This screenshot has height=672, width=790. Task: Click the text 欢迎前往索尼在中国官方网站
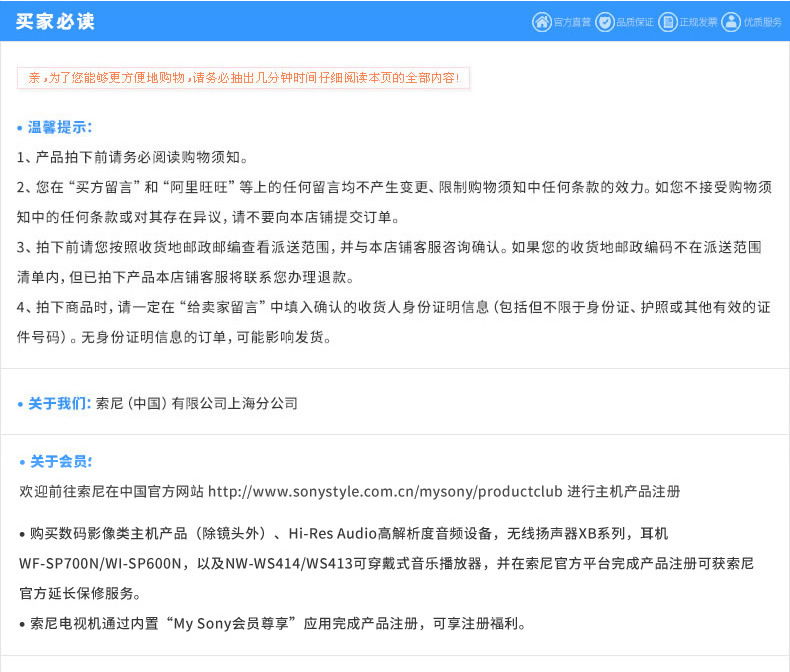(x=111, y=491)
